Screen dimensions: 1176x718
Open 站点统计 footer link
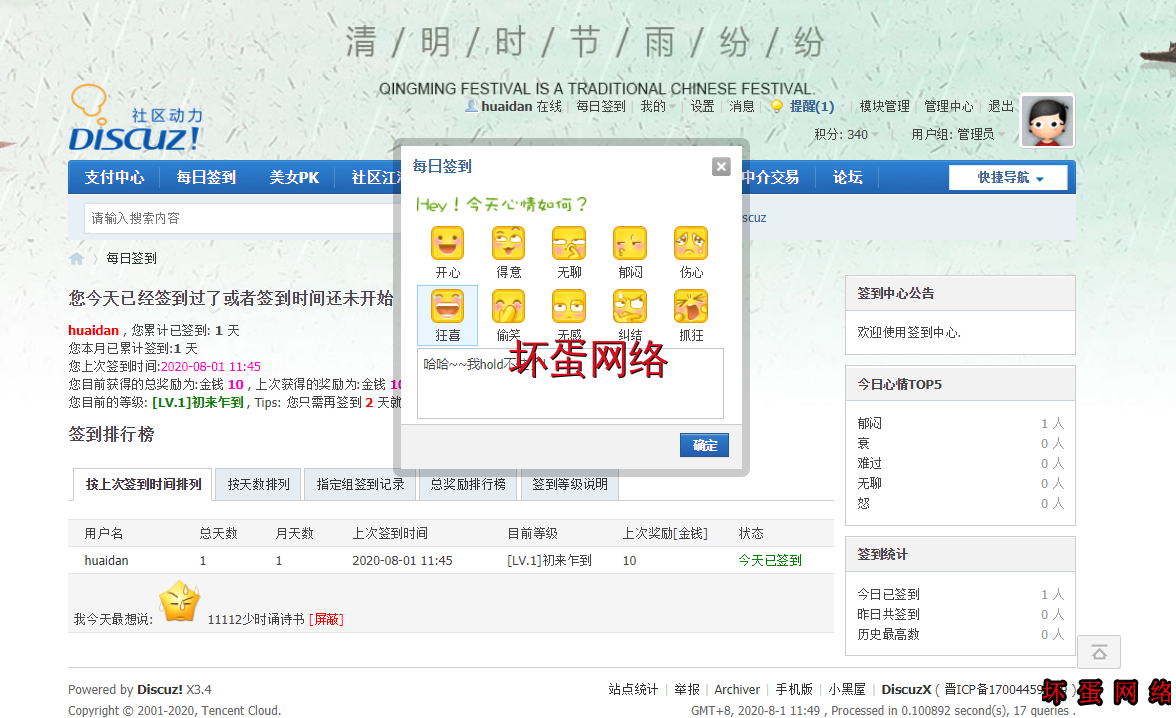(x=633, y=689)
